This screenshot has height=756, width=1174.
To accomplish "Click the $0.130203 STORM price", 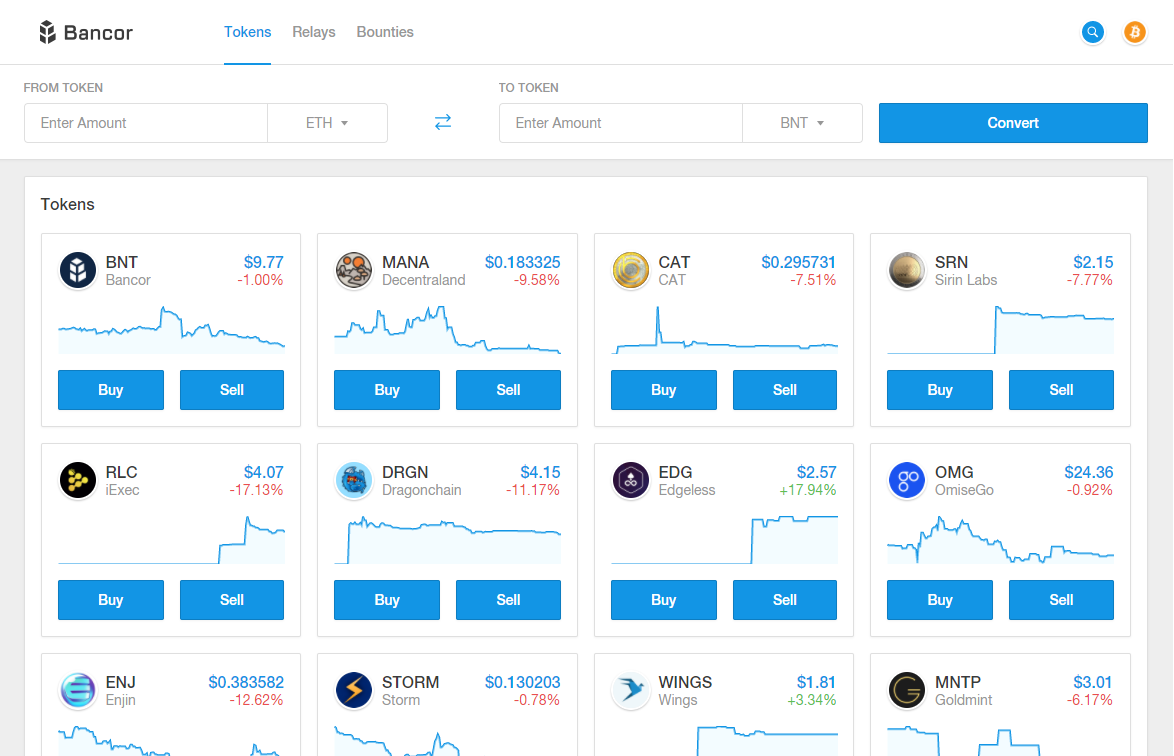I will (523, 683).
